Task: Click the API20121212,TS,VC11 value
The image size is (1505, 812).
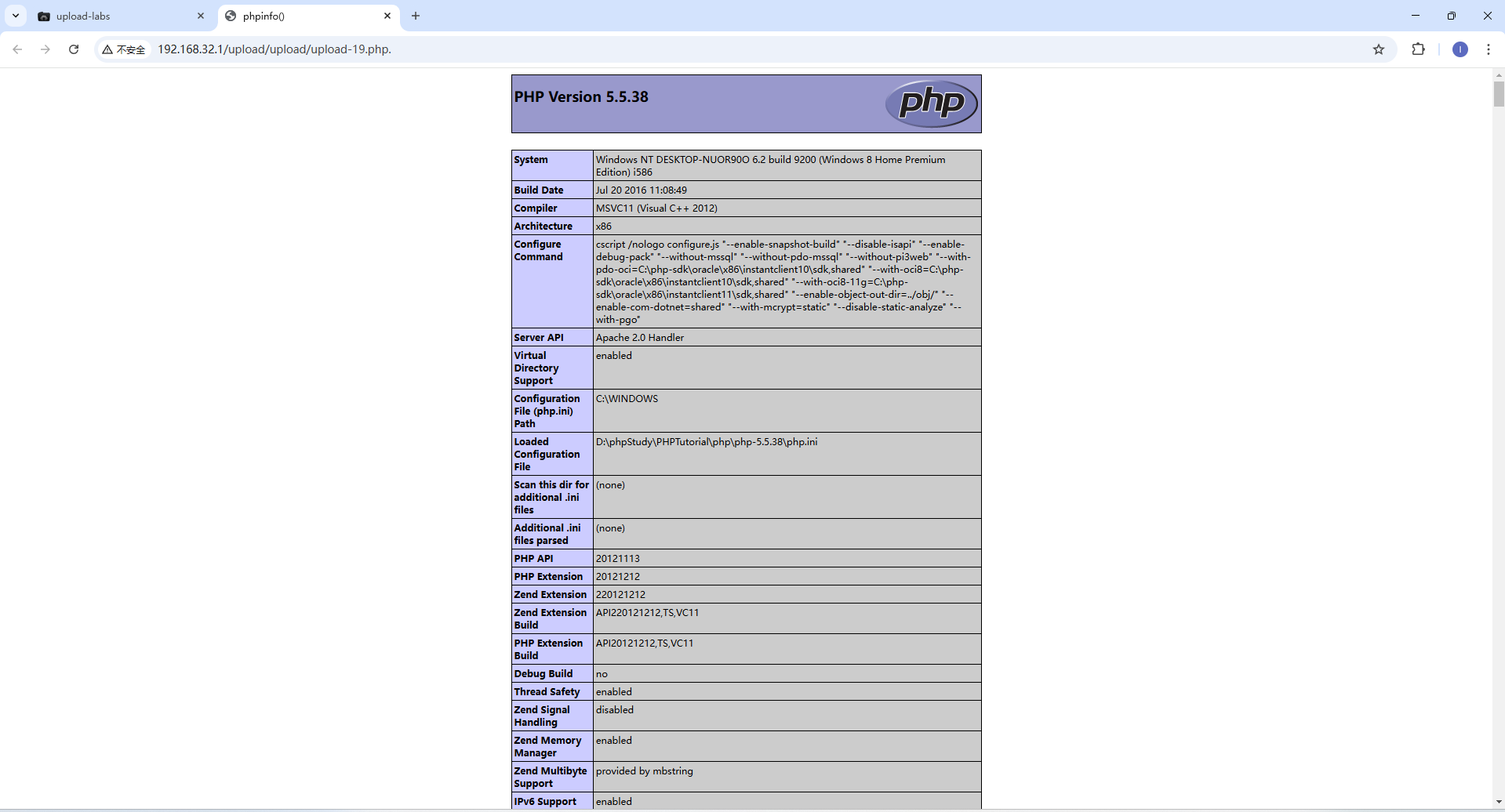Action: pyautogui.click(x=644, y=643)
